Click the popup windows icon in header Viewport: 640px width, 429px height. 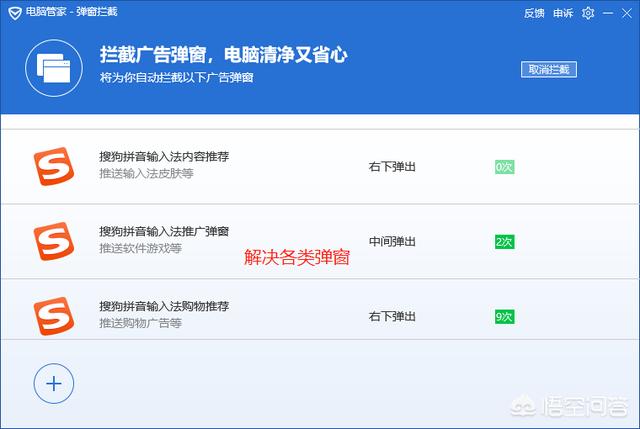point(53,68)
